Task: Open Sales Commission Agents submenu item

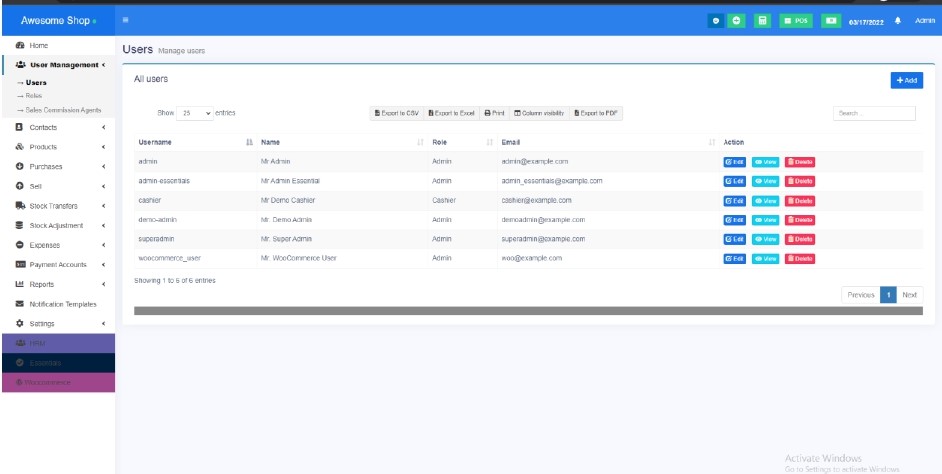Action: click(x=62, y=110)
